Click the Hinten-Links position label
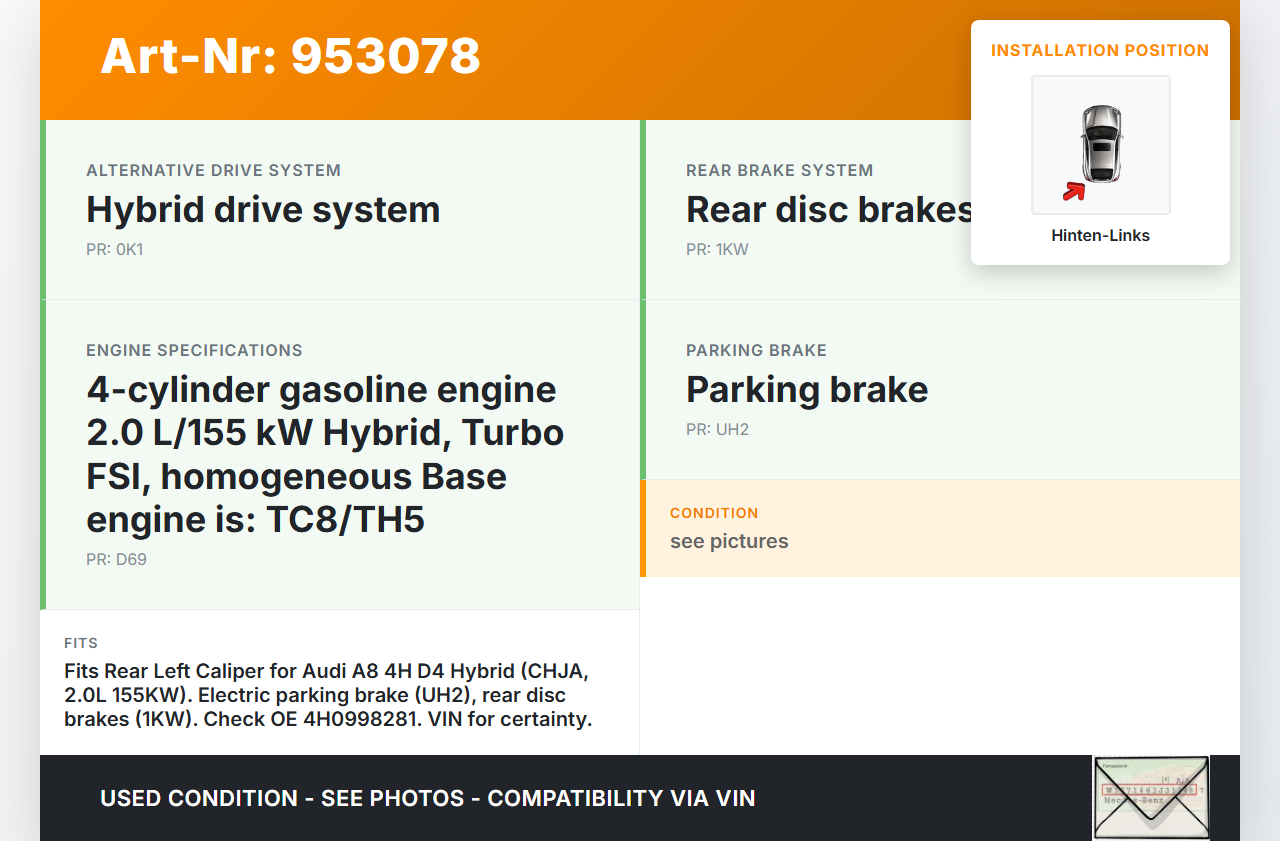 coord(1100,236)
